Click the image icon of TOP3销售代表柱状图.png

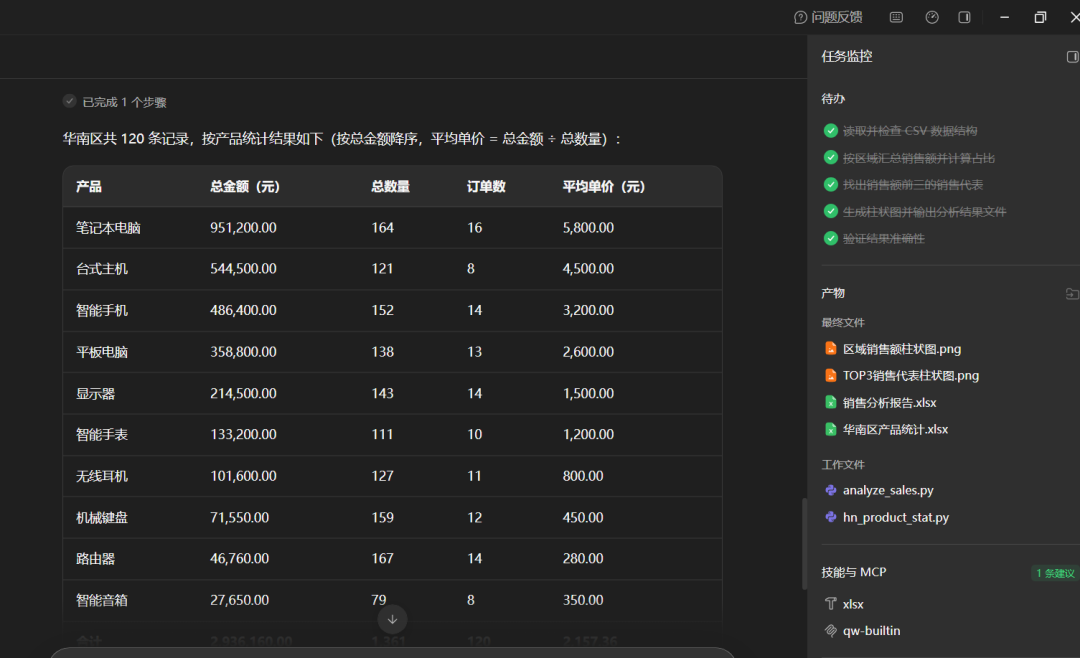coord(831,376)
